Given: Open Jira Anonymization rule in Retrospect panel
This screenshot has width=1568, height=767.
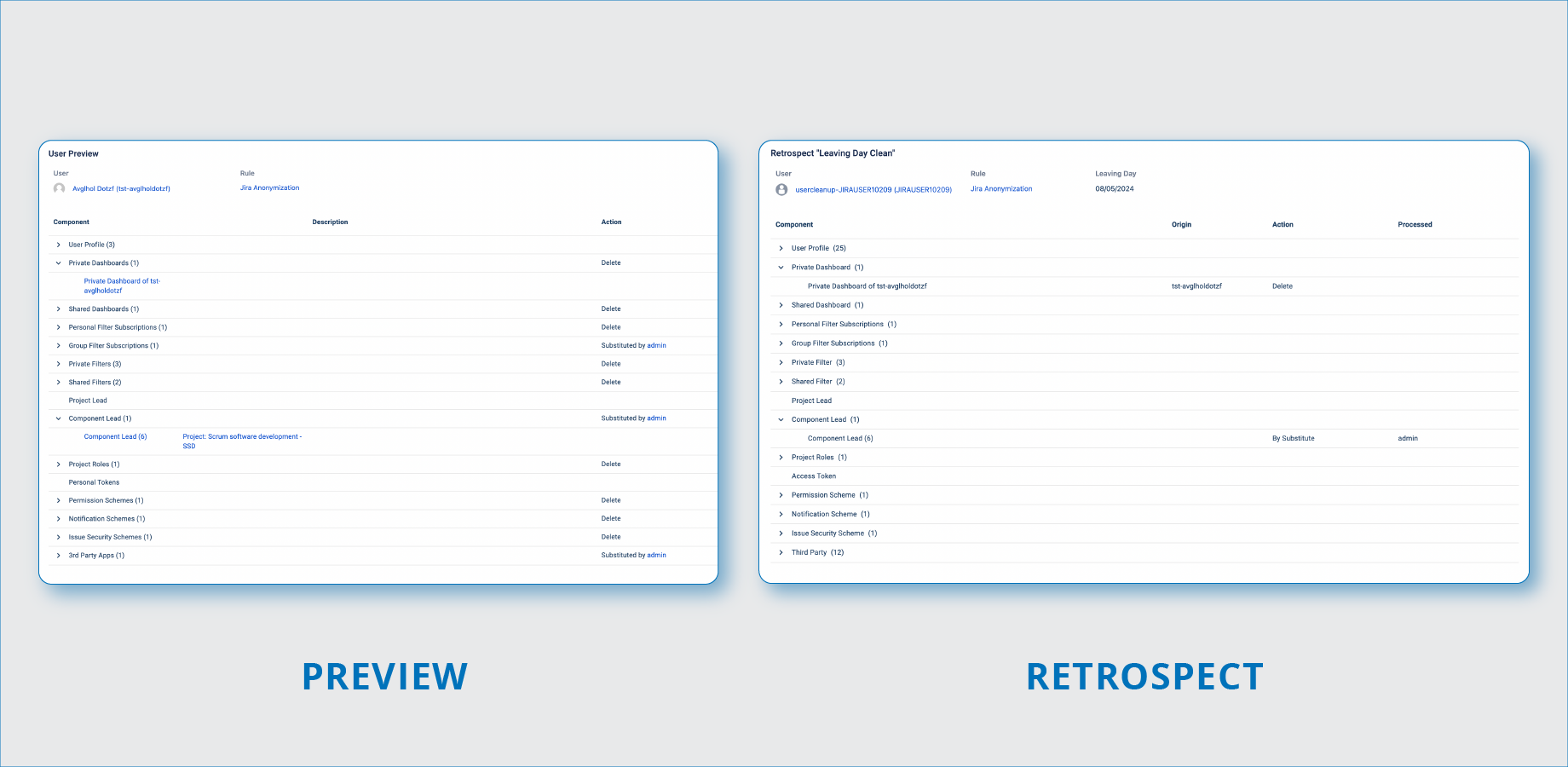Looking at the screenshot, I should tap(1001, 189).
